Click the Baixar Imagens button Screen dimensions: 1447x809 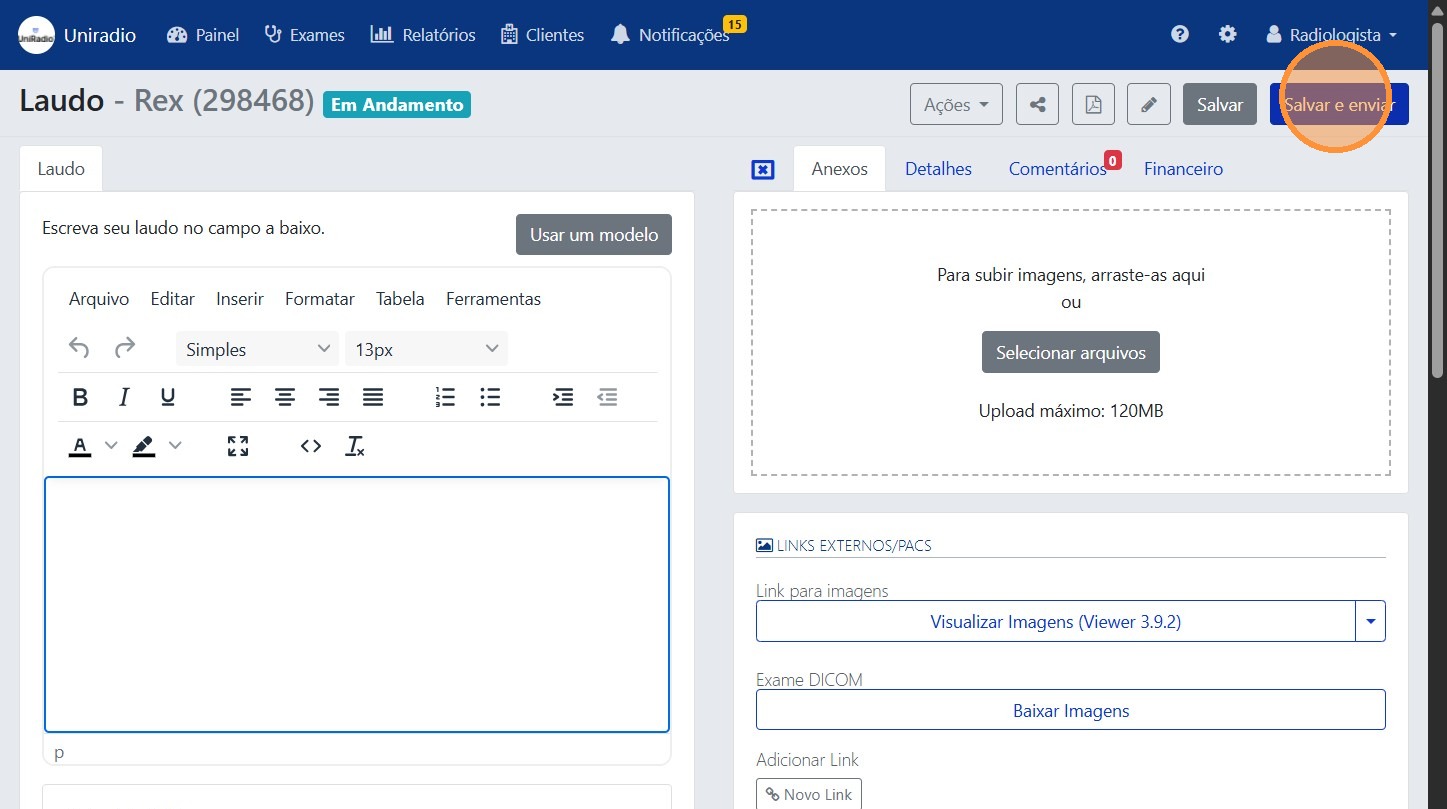(x=1070, y=710)
